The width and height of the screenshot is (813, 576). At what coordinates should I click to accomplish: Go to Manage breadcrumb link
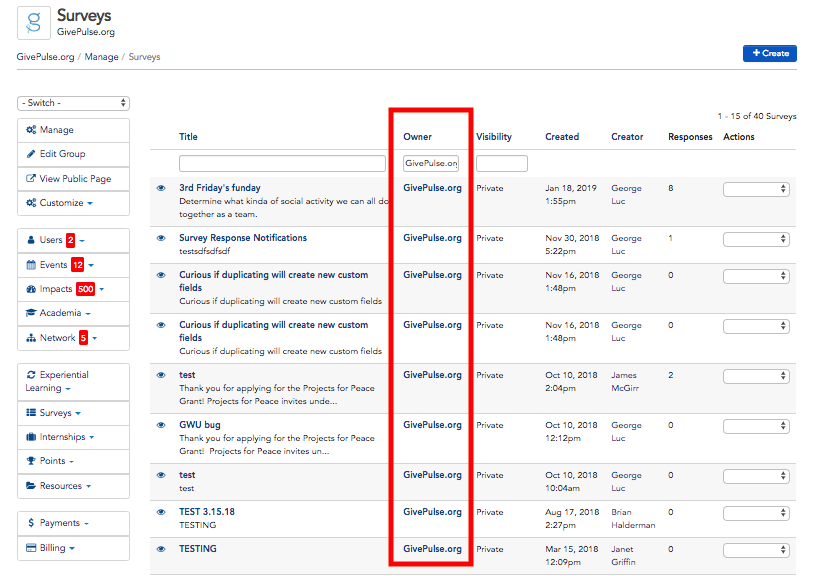(x=101, y=57)
